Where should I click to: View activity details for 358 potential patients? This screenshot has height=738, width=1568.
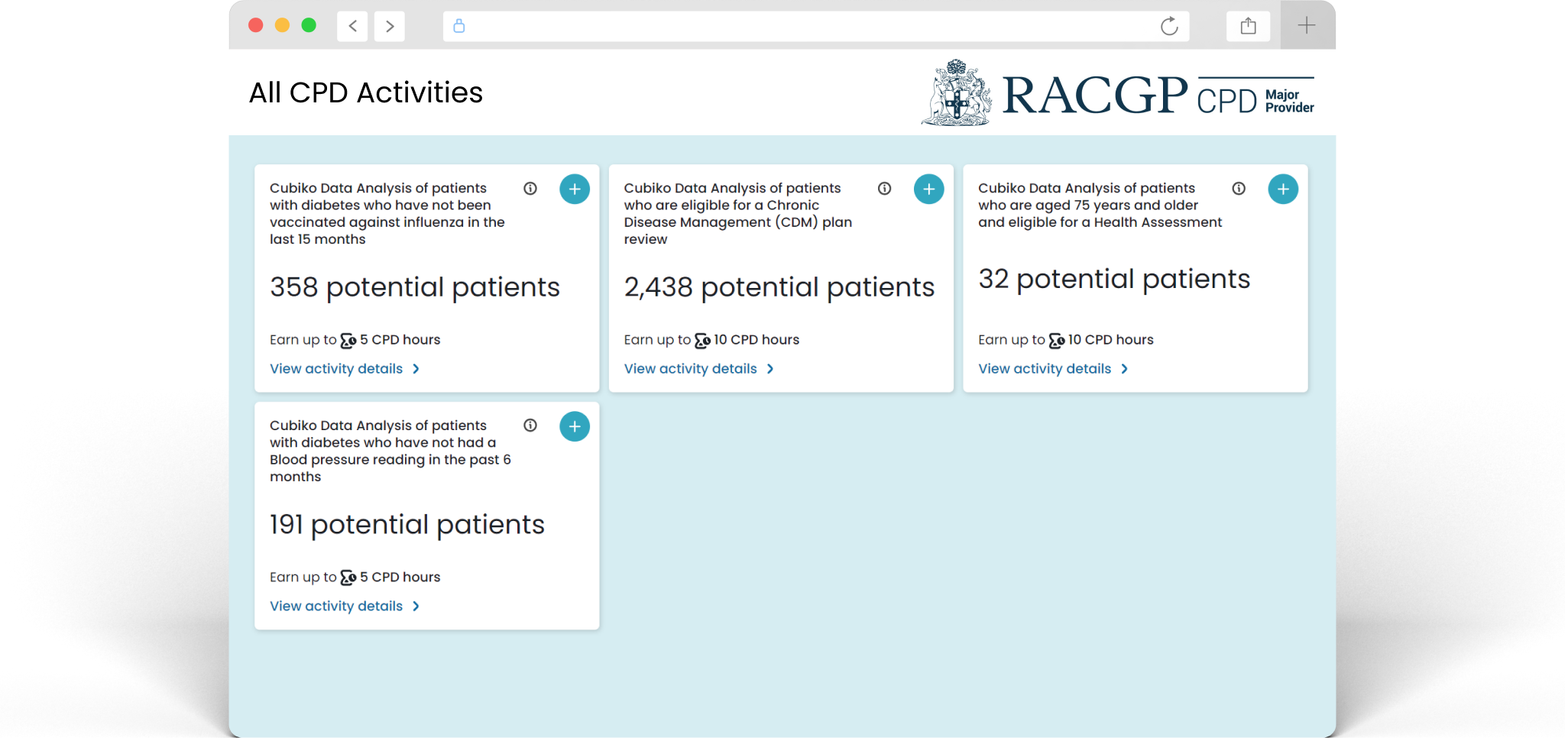point(345,369)
